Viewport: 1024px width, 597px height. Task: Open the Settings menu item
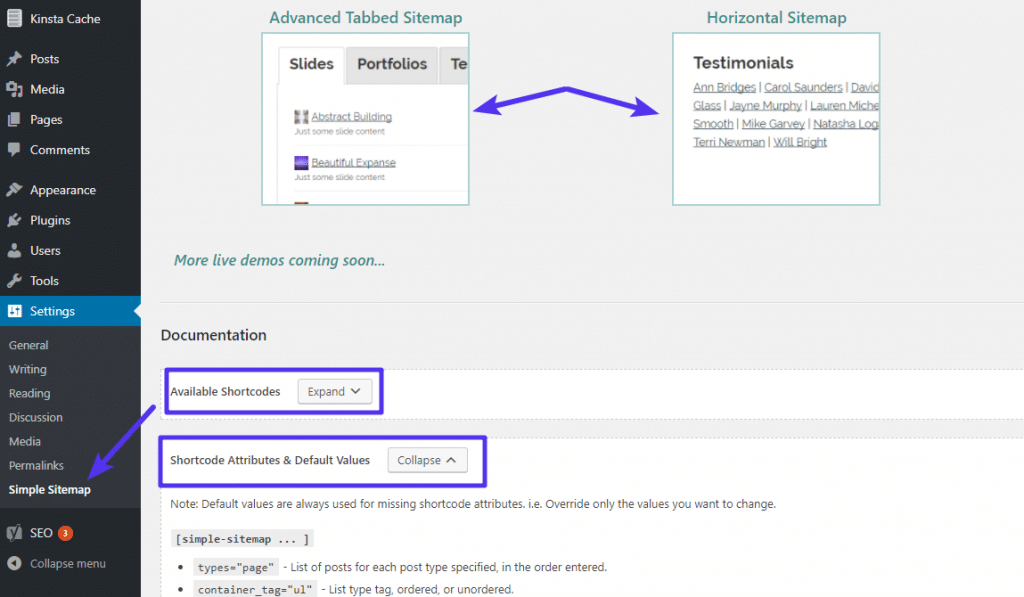[52, 311]
